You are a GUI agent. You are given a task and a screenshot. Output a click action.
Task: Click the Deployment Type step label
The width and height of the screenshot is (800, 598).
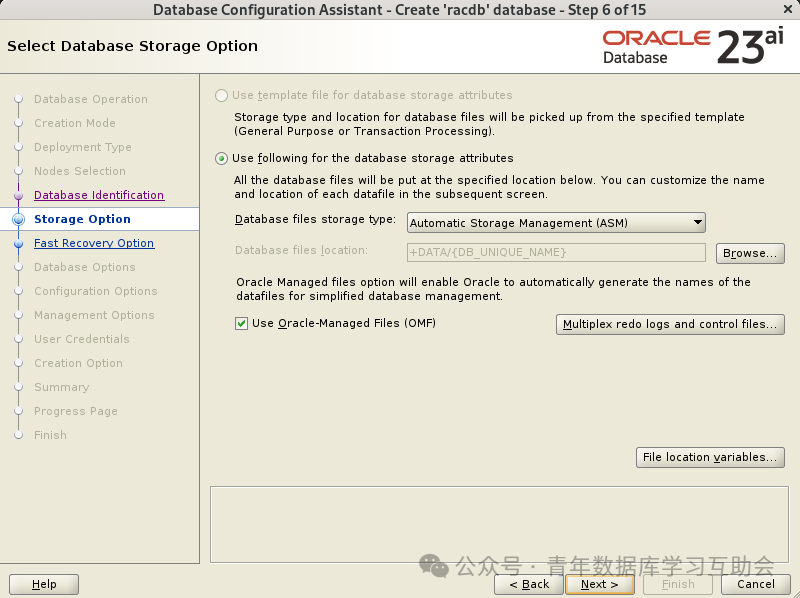click(x=83, y=147)
